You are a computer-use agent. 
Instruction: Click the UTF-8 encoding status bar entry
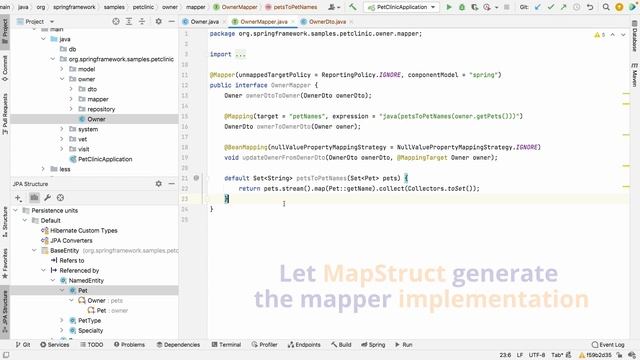click(x=537, y=355)
